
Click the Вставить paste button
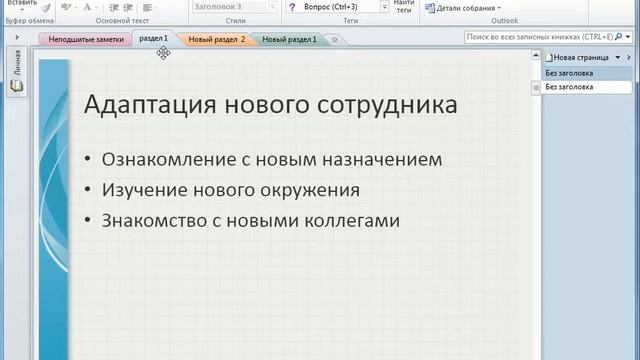click(22, 6)
